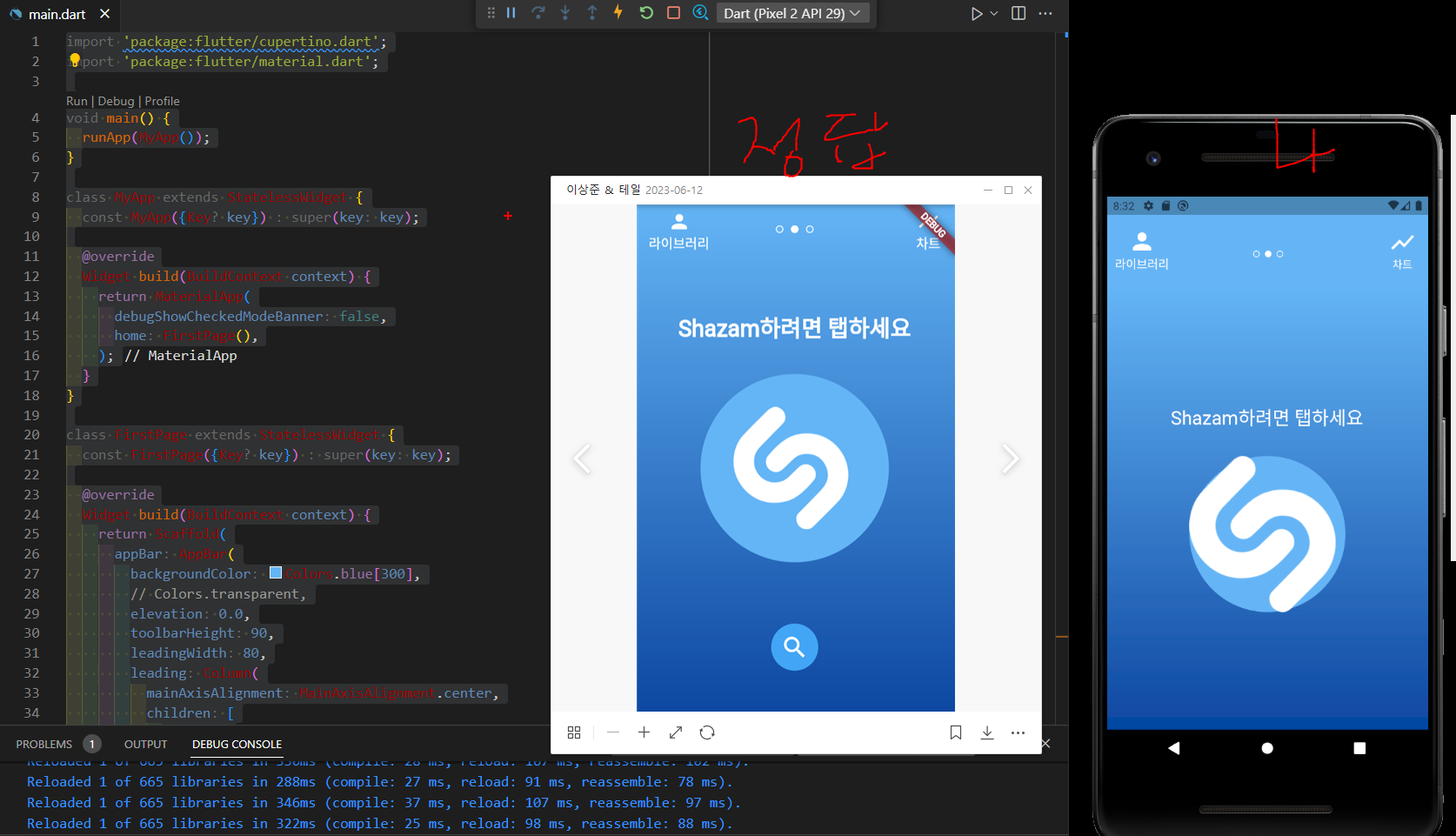Close the bottom panel
The width and height of the screenshot is (1456, 836).
[x=1046, y=744]
